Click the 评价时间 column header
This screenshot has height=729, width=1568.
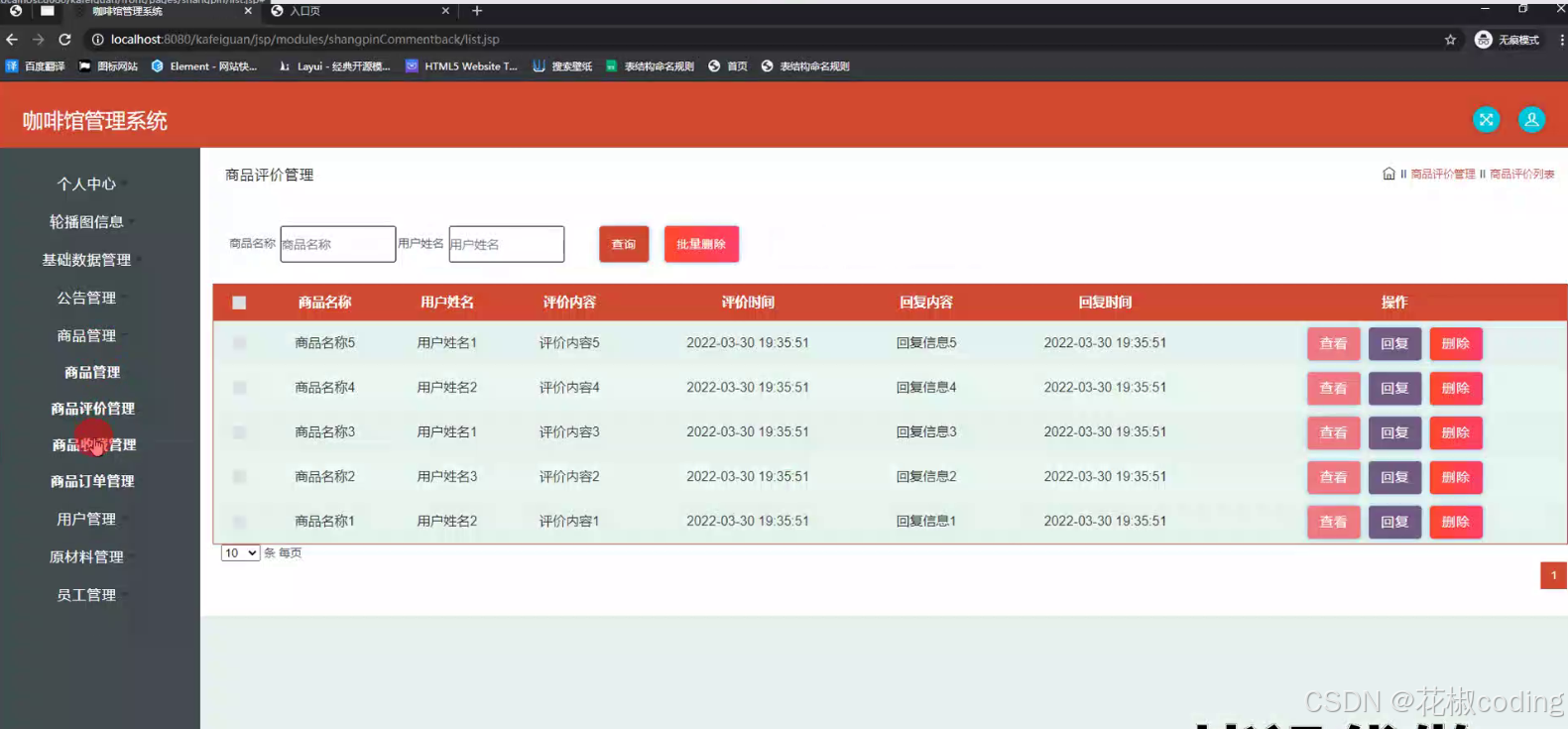pos(748,303)
